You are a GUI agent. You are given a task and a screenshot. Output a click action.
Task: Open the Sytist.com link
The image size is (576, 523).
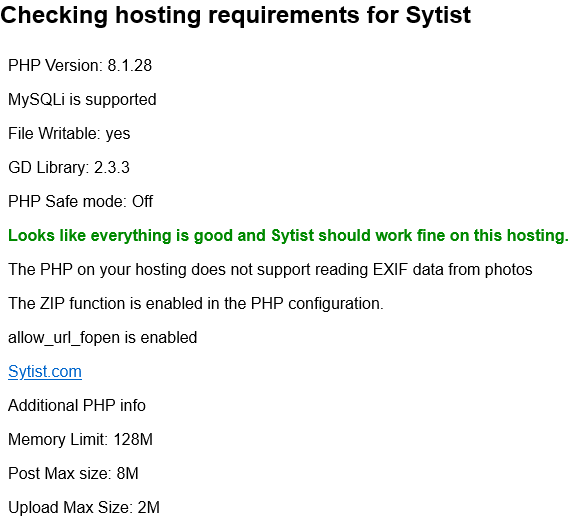tap(45, 372)
